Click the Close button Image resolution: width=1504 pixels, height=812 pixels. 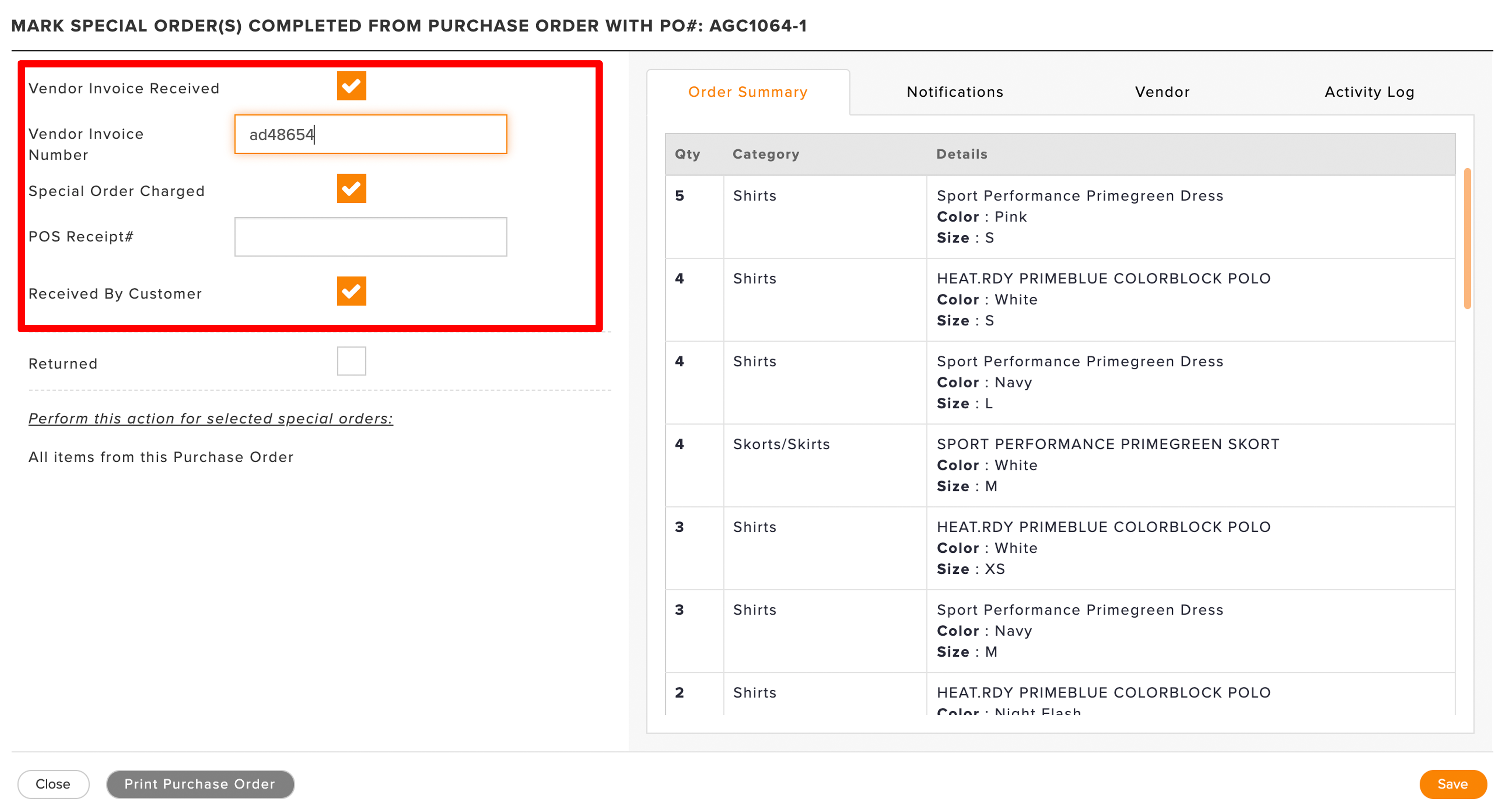pos(53,784)
